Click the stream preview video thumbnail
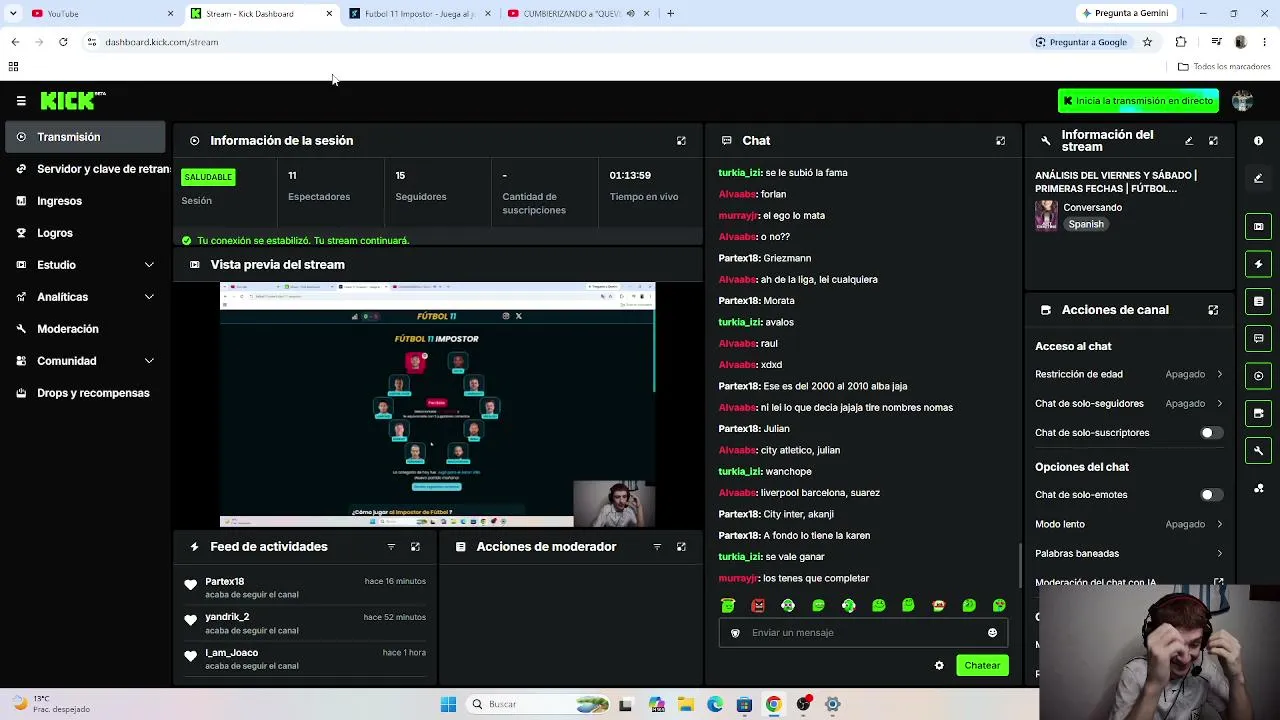This screenshot has height=720, width=1280. pyautogui.click(x=437, y=404)
